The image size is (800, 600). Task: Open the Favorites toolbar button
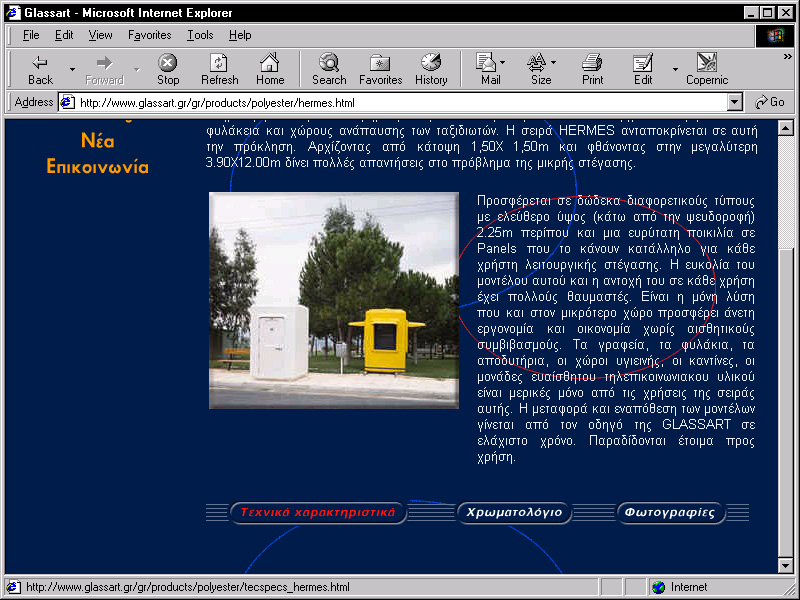coord(380,69)
